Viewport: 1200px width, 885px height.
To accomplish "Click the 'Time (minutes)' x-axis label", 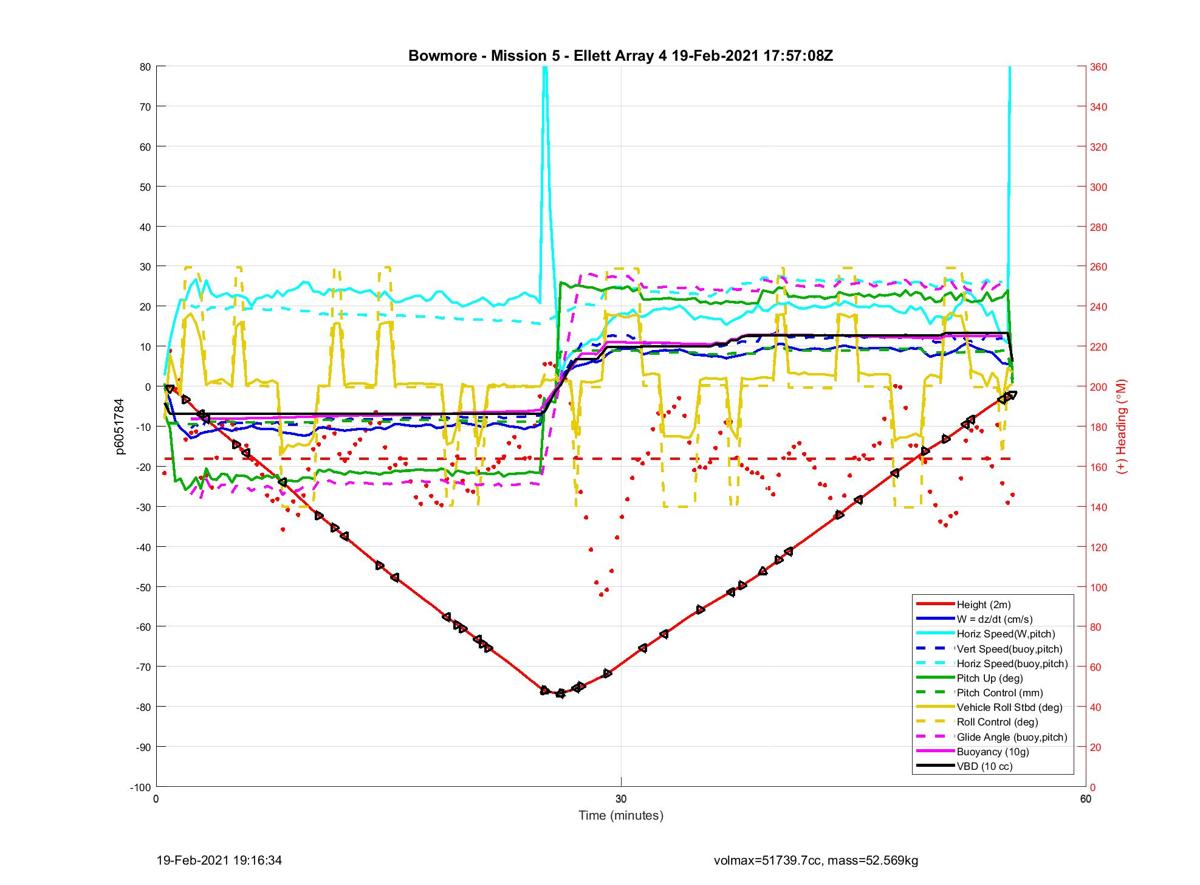I will tap(621, 816).
